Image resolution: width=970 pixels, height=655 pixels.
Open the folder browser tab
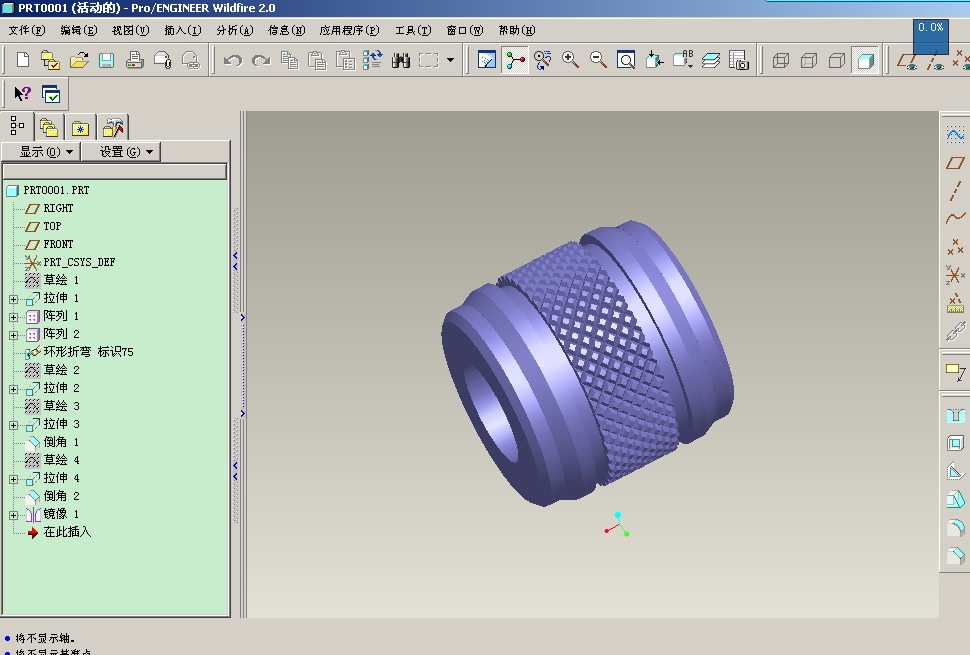(48, 128)
